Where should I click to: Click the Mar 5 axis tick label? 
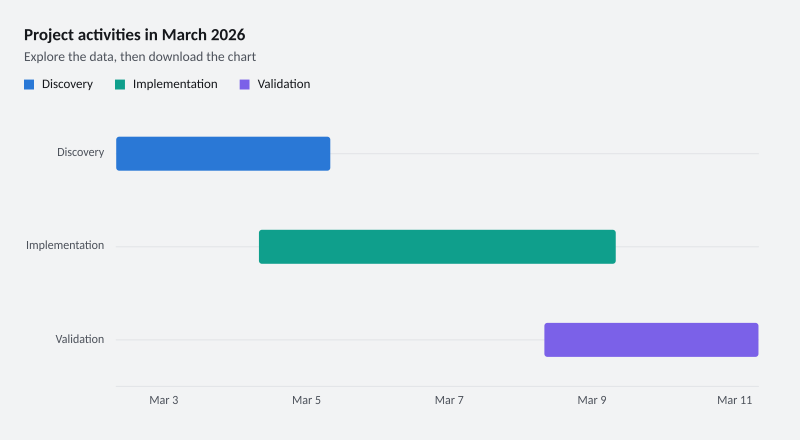pyautogui.click(x=307, y=400)
